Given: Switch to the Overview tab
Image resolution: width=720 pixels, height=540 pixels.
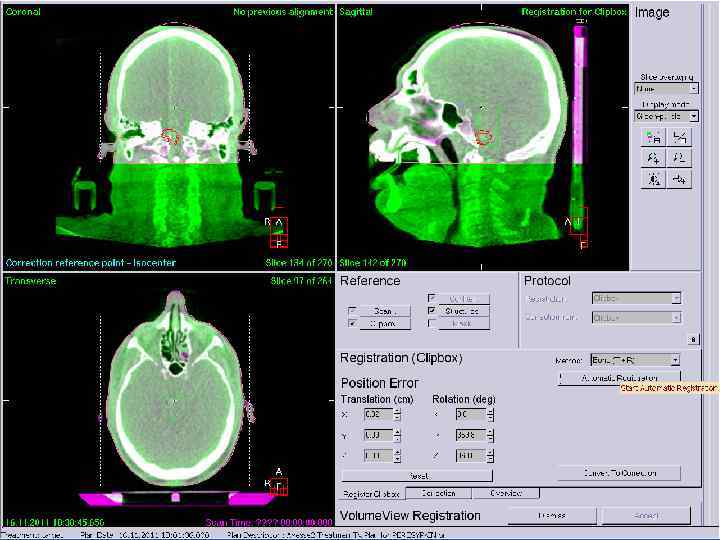Looking at the screenshot, I should [x=505, y=493].
